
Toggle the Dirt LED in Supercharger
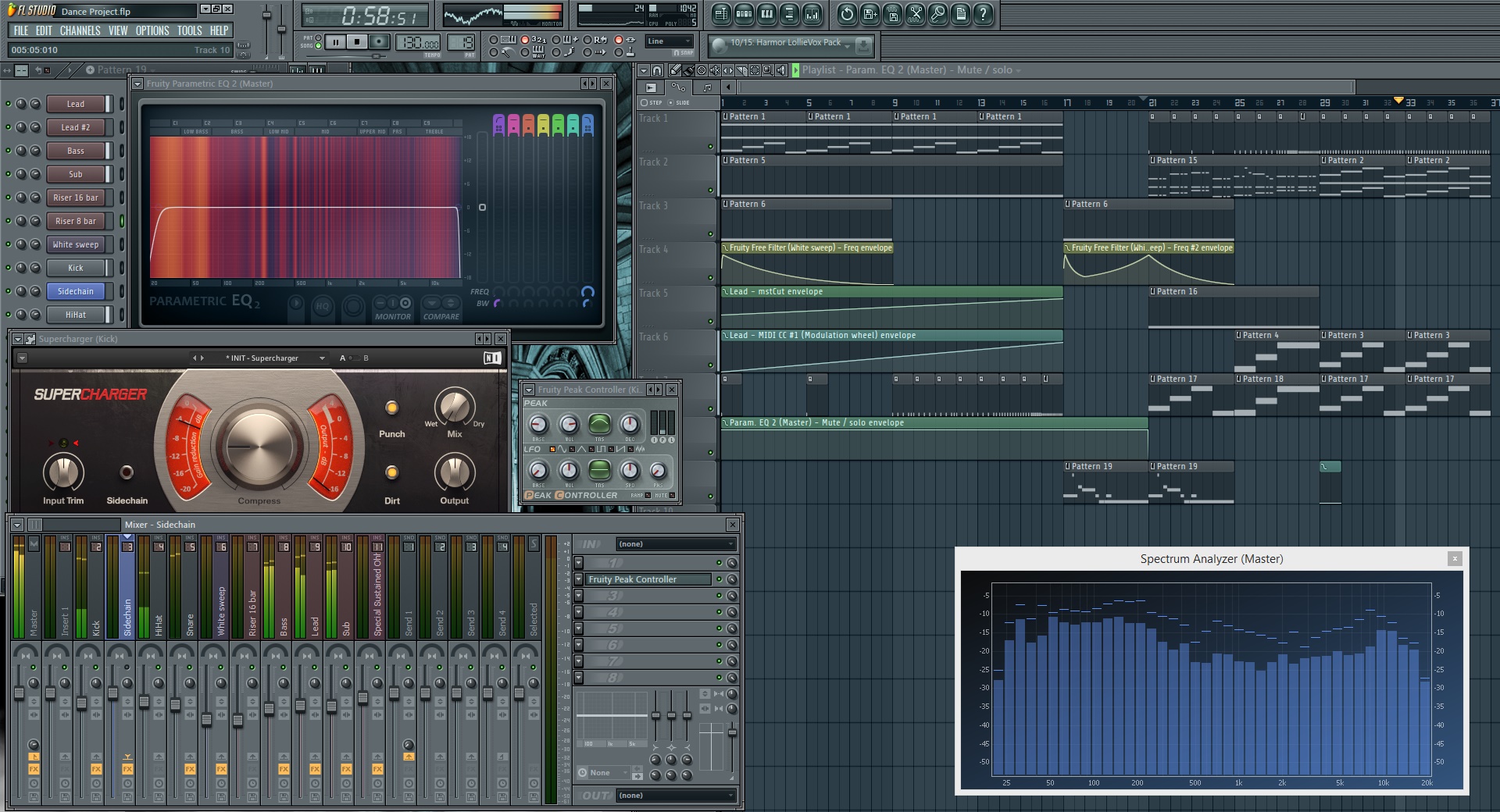[391, 472]
